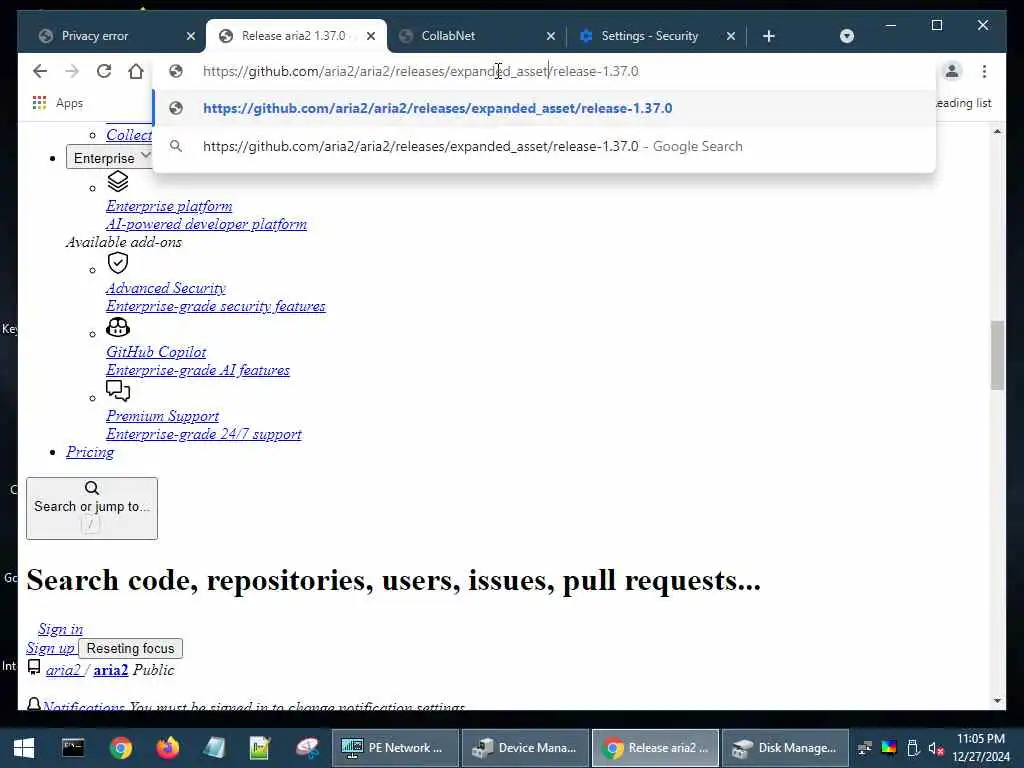Open the taskbar clock and date
Screen dimensions: 1024x768
[x=982, y=748]
